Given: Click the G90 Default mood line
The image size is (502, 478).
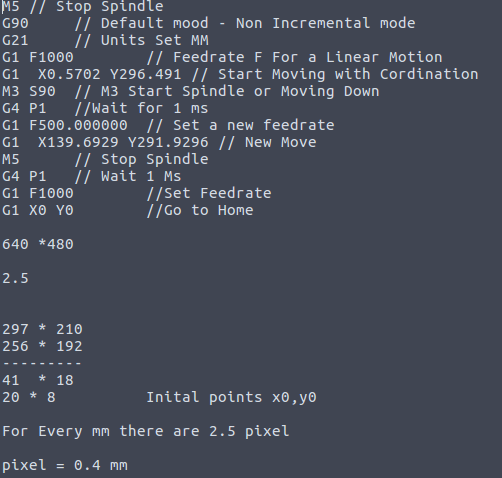Looking at the screenshot, I should [x=209, y=23].
